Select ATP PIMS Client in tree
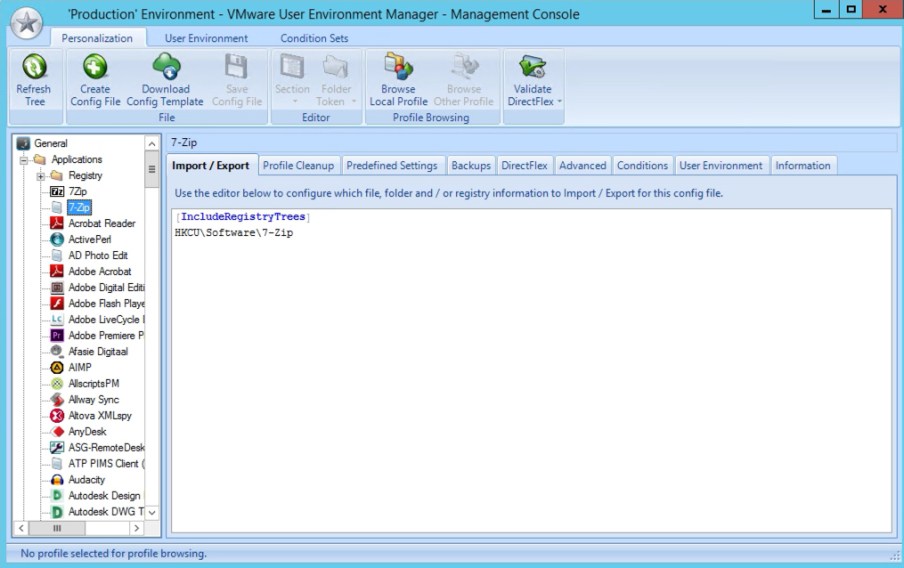This screenshot has height=568, width=904. coord(106,464)
